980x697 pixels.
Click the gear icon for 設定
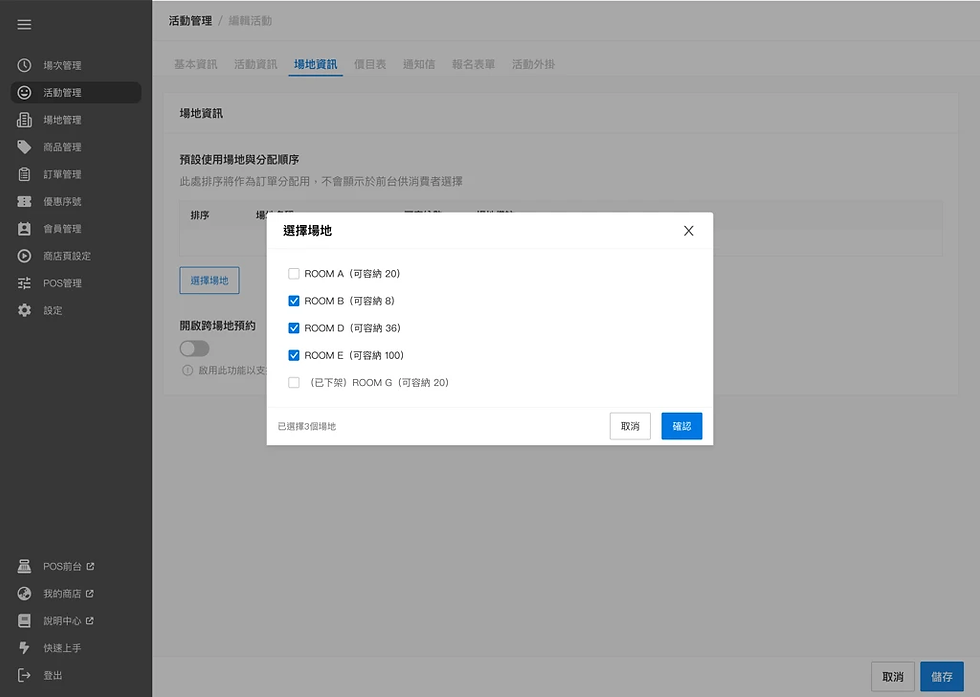tap(24, 310)
